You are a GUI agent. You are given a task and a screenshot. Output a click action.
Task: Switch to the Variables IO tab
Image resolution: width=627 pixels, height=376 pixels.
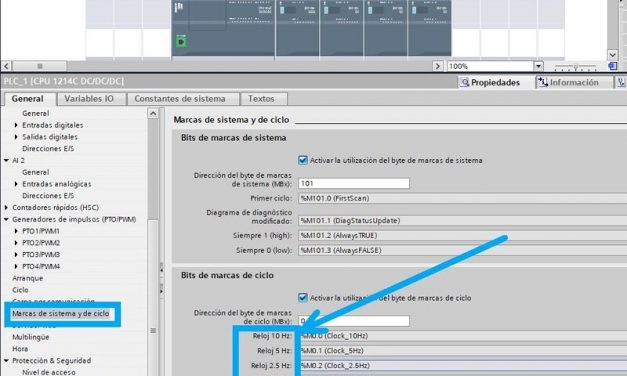[89, 99]
